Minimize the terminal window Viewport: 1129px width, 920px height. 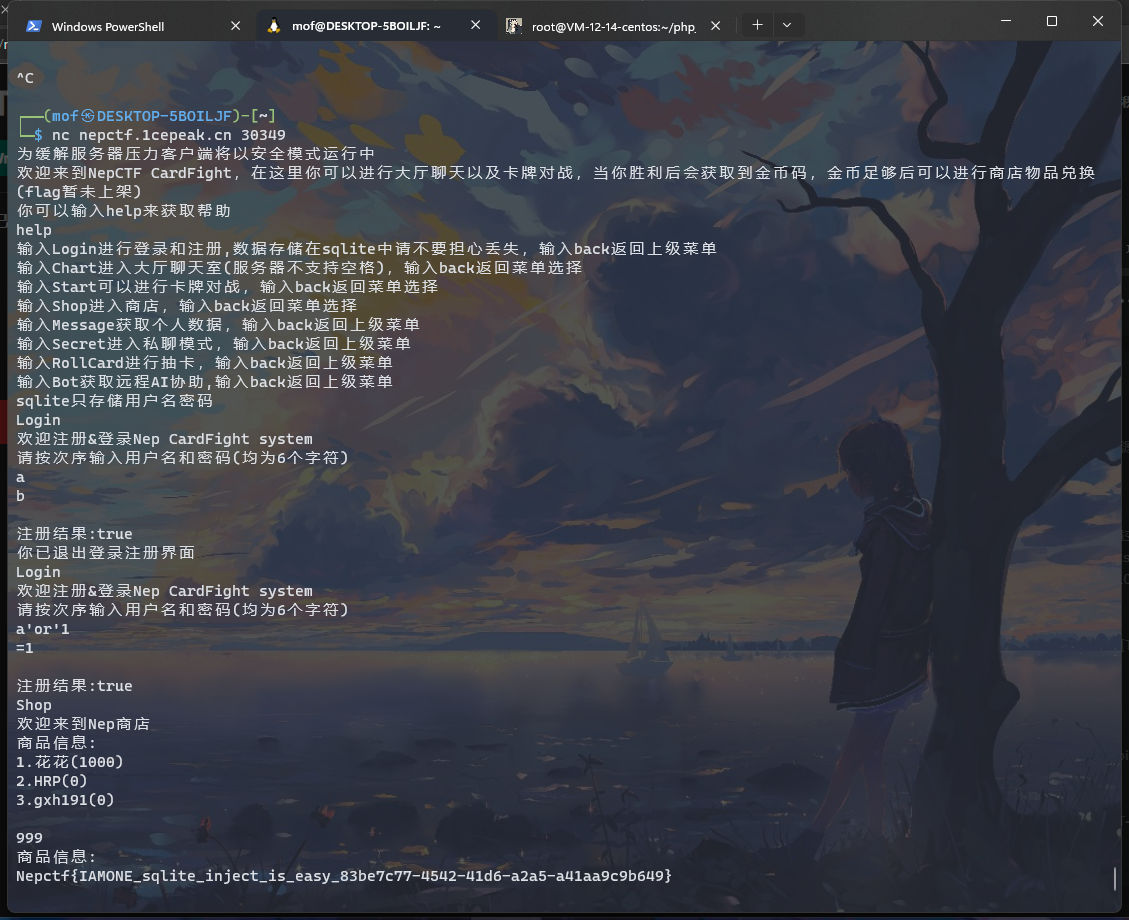click(x=1006, y=21)
